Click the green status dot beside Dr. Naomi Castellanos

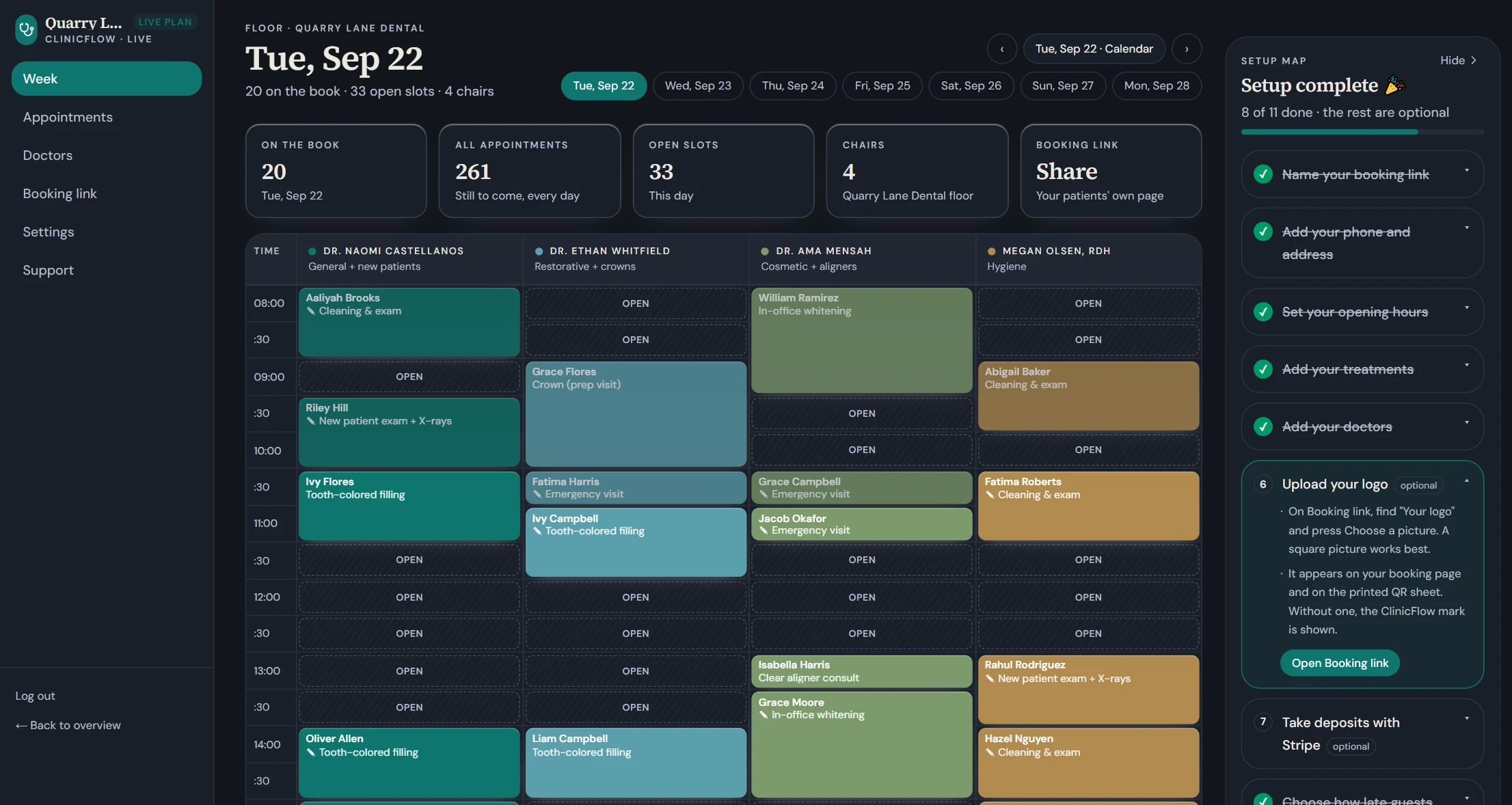tap(312, 251)
